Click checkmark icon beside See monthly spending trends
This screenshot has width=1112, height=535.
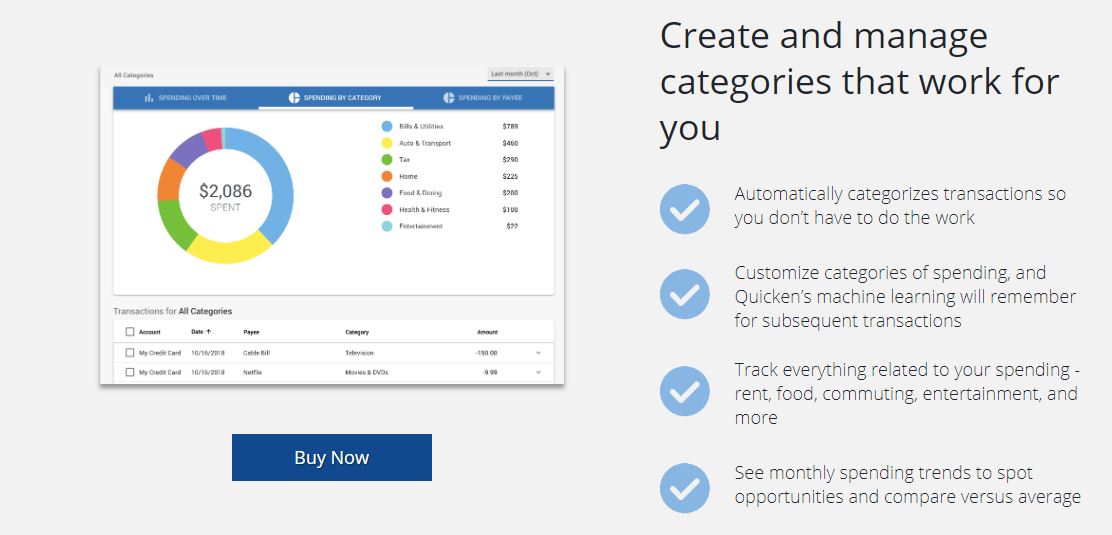[684, 488]
